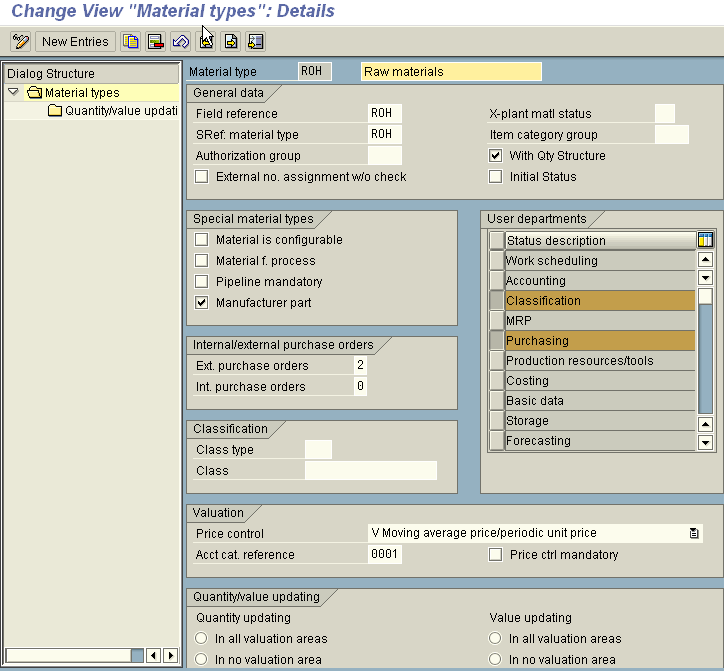Image resolution: width=724 pixels, height=671 pixels.
Task: Click the Dialog Structure left scroll arrow
Action: point(154,655)
